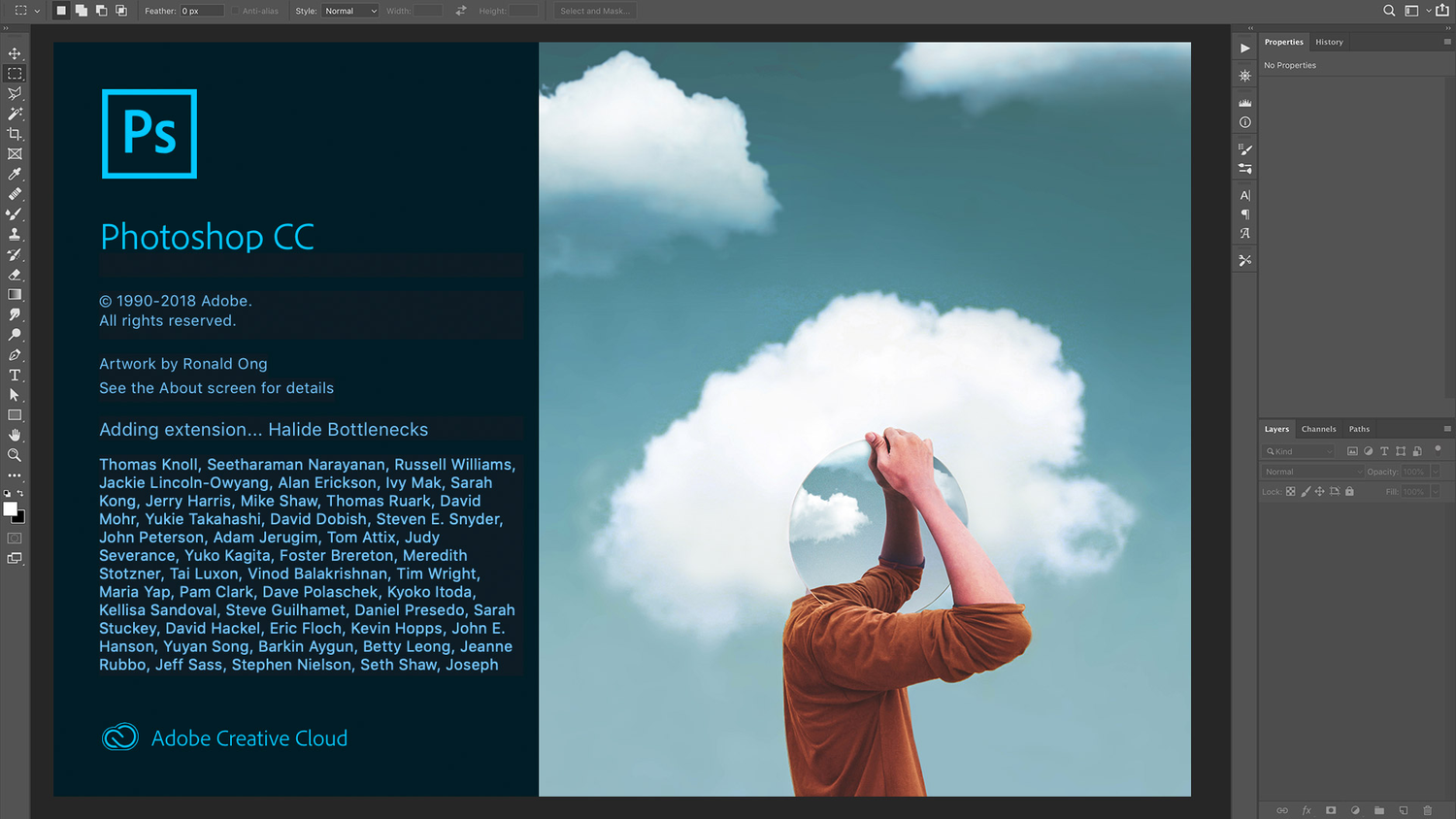The width and height of the screenshot is (1456, 819).
Task: Swap width and height arrows icon
Action: 461,11
